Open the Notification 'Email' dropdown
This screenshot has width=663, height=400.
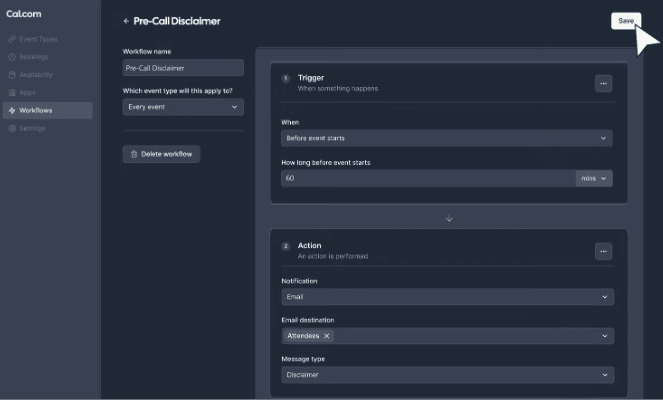(447, 297)
